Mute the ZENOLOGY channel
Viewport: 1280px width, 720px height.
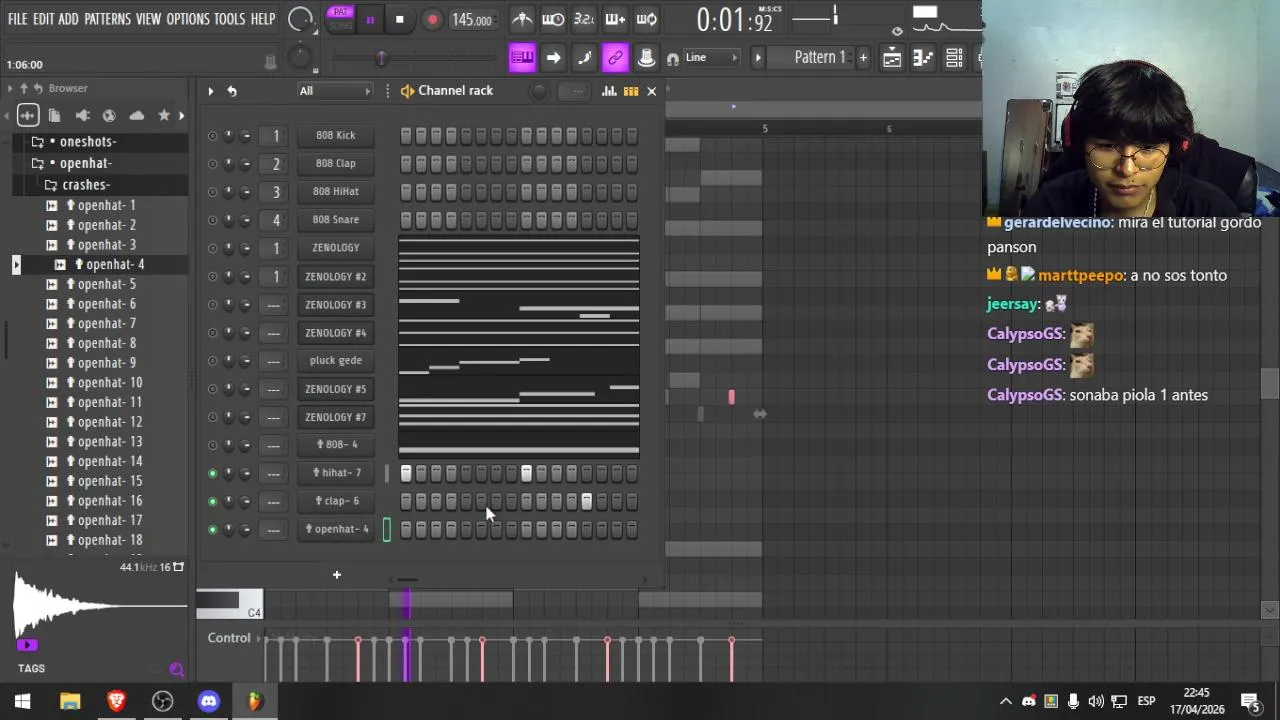click(212, 248)
